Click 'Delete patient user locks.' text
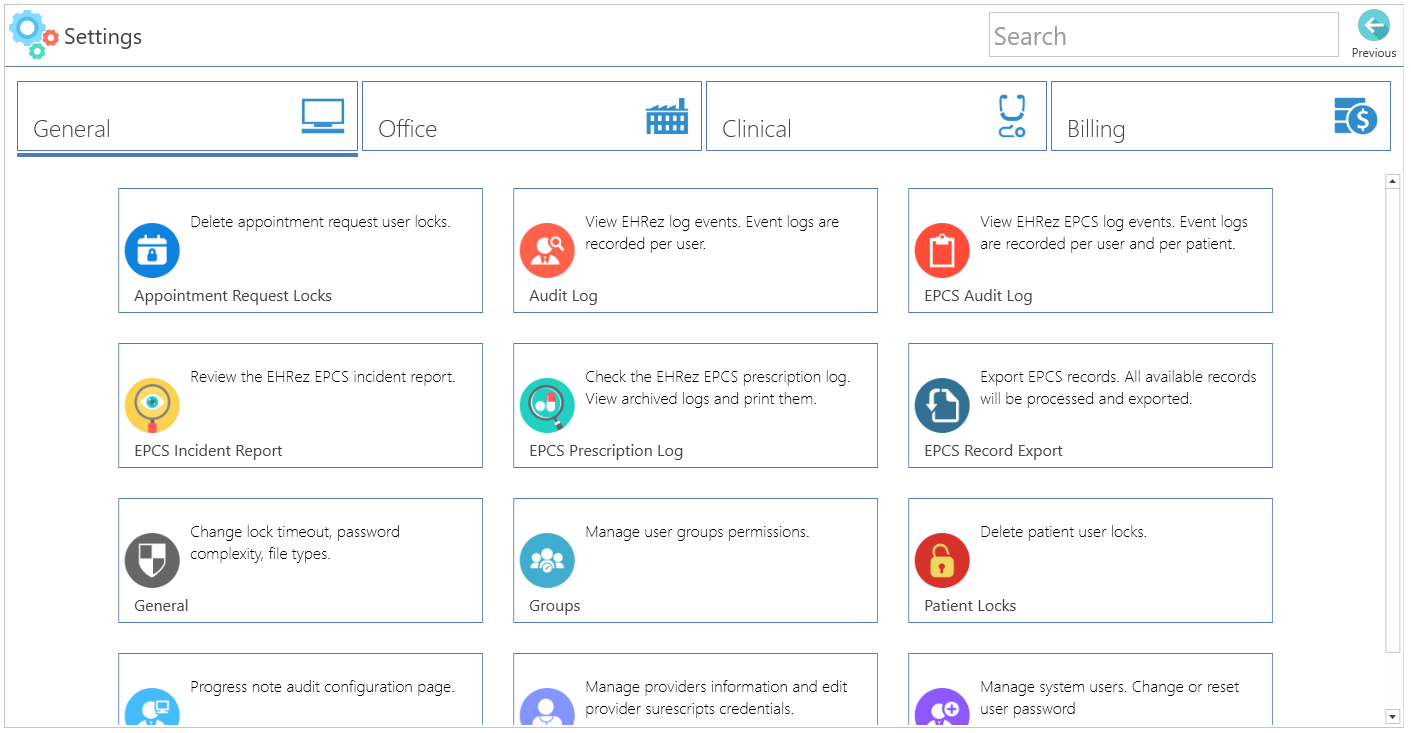The height and width of the screenshot is (733, 1411). (x=1063, y=532)
